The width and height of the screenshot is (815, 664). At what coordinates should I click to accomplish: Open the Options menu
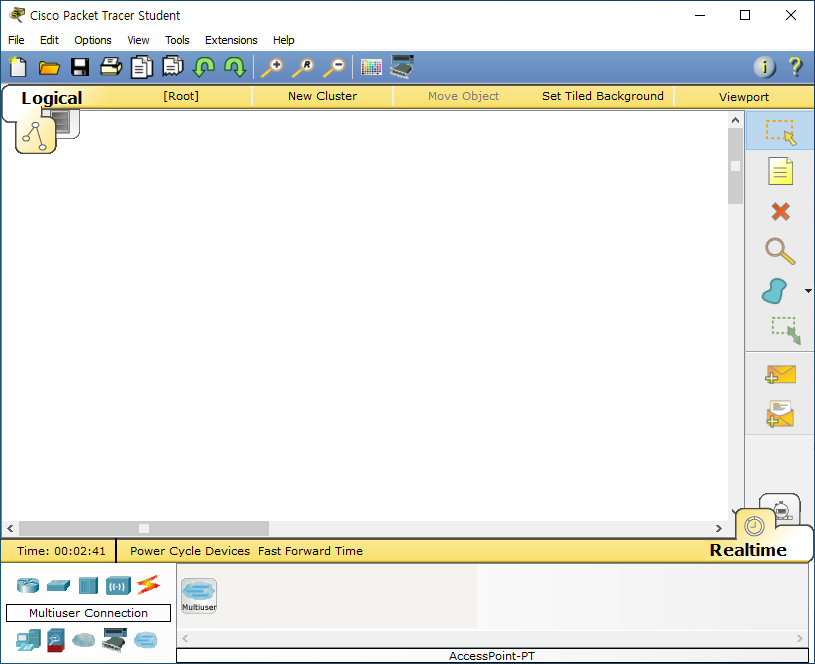(93, 40)
